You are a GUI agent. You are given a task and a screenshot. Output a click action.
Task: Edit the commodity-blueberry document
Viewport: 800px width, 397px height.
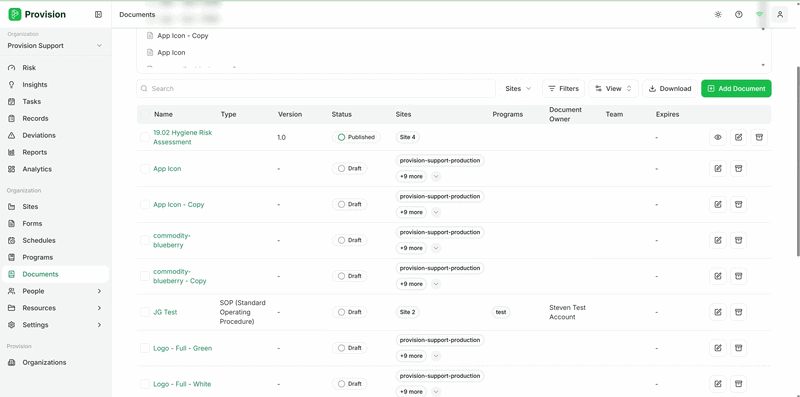pos(718,240)
